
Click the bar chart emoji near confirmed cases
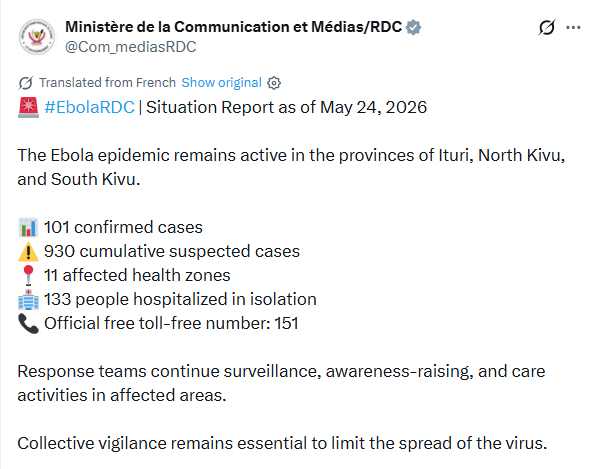tap(29, 228)
